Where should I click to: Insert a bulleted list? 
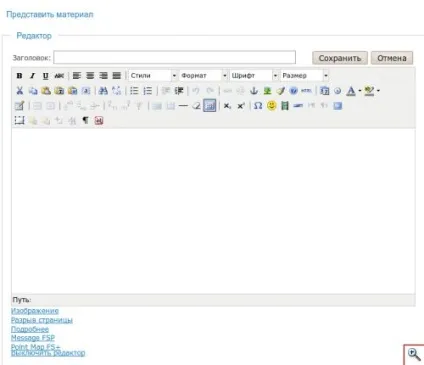(x=134, y=91)
